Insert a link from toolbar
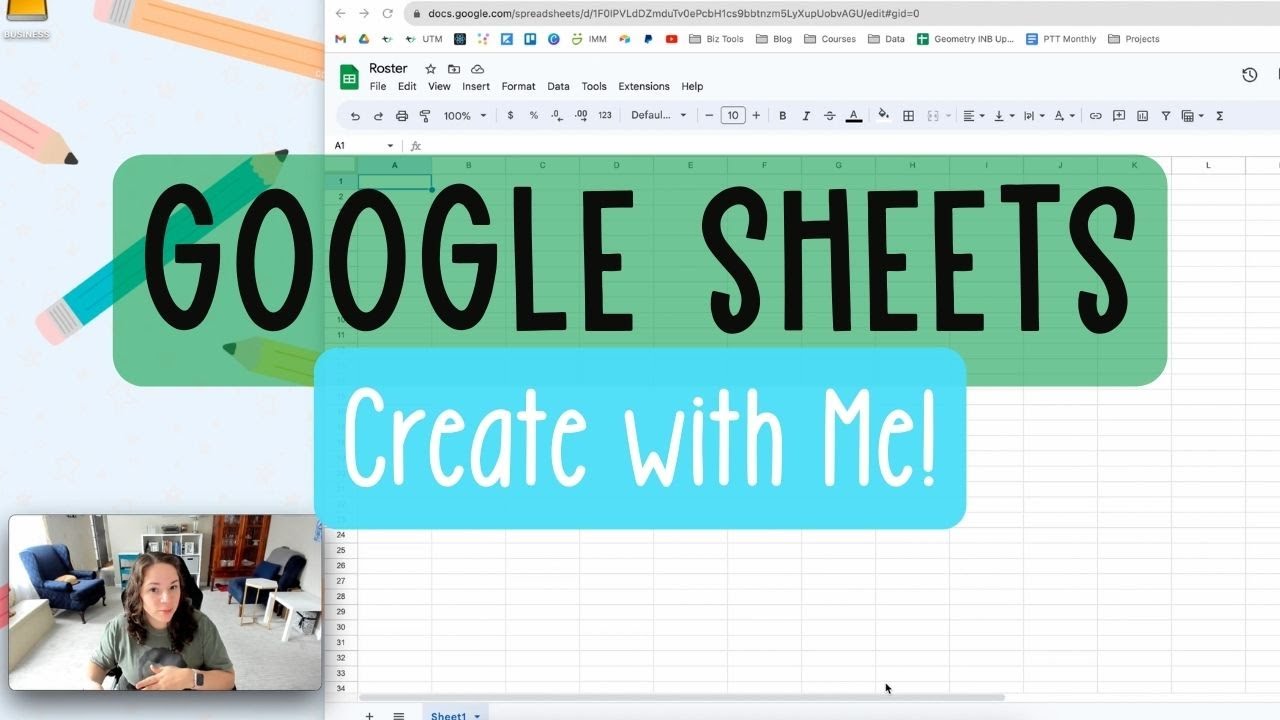This screenshot has height=720, width=1280. click(x=1095, y=116)
